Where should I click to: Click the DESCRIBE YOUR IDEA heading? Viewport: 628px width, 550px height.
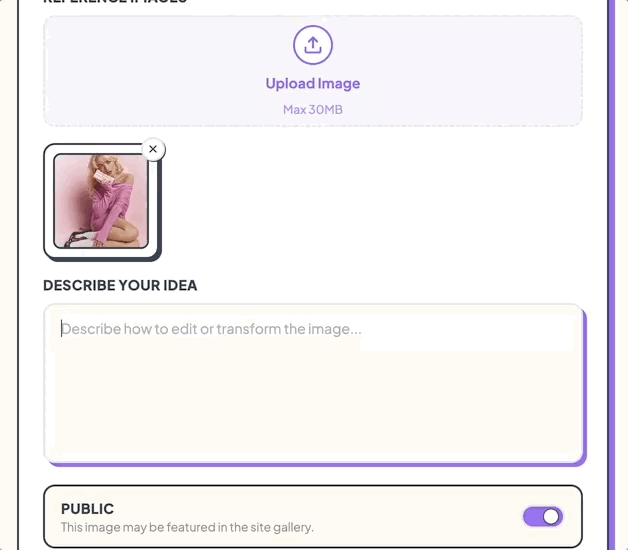pyautogui.click(x=120, y=285)
